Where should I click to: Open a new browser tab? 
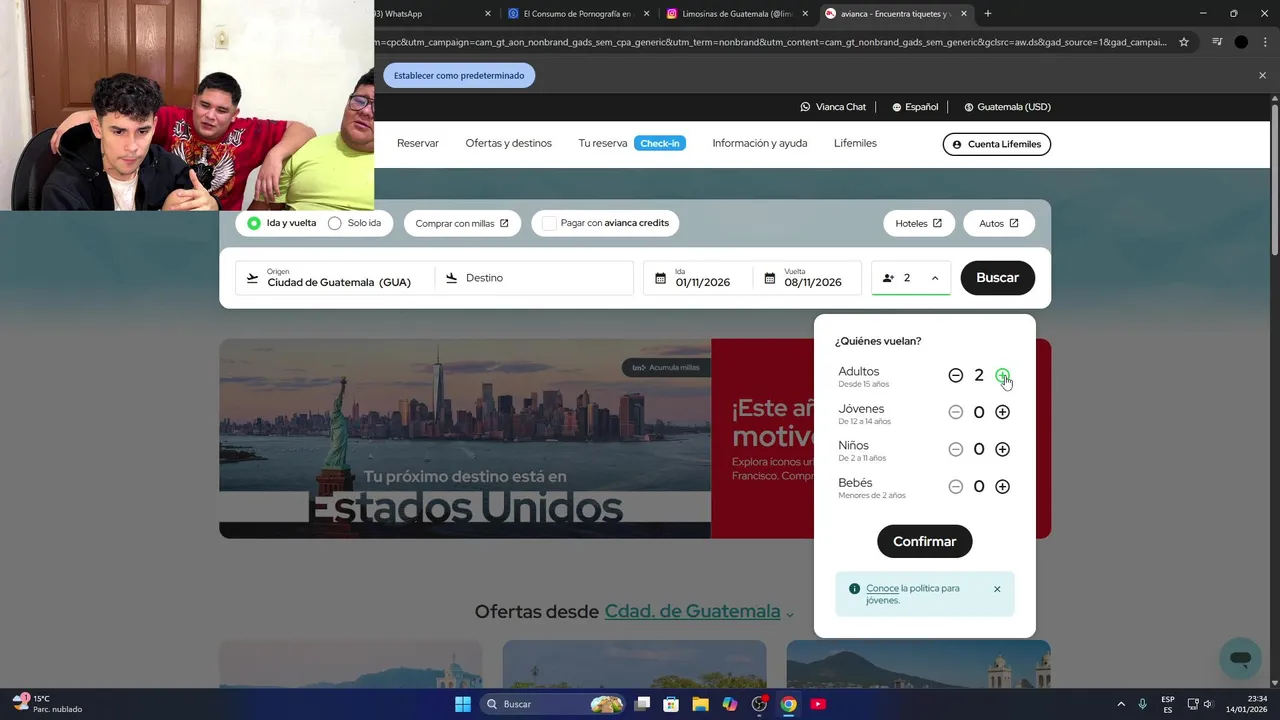[x=988, y=14]
